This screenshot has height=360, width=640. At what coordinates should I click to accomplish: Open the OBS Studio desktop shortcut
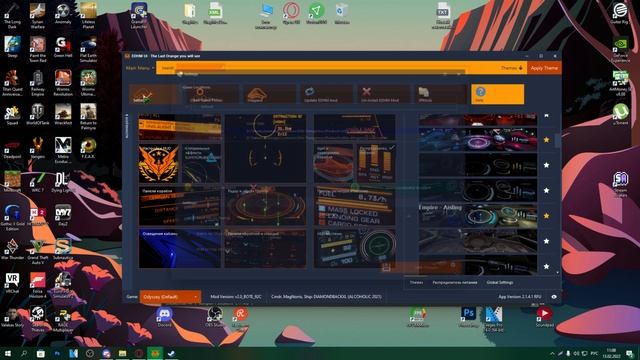click(x=215, y=316)
